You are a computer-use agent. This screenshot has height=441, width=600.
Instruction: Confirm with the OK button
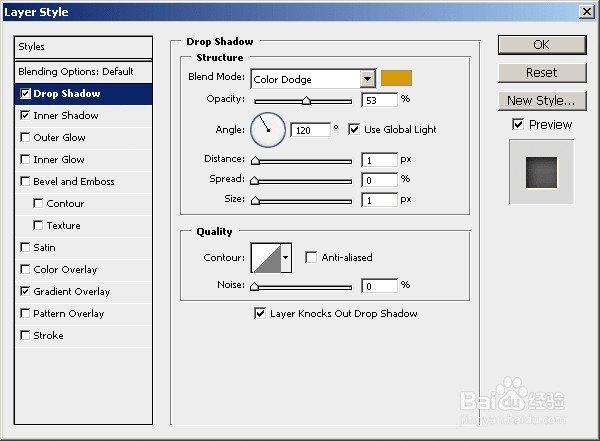542,45
